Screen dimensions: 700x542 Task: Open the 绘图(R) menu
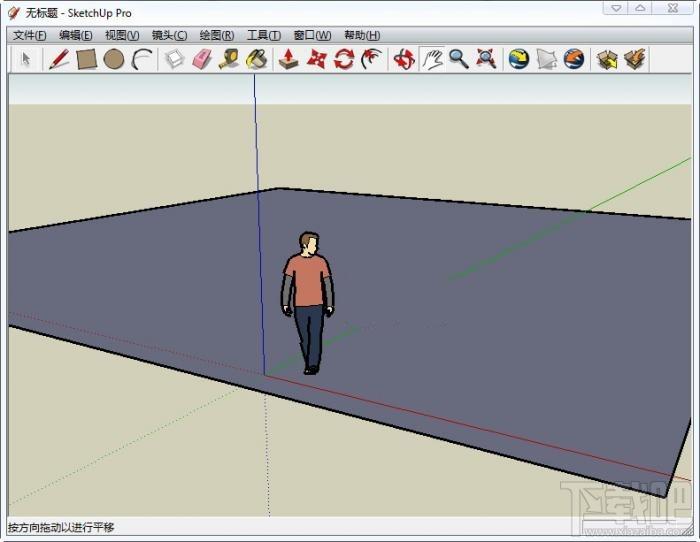click(x=217, y=35)
